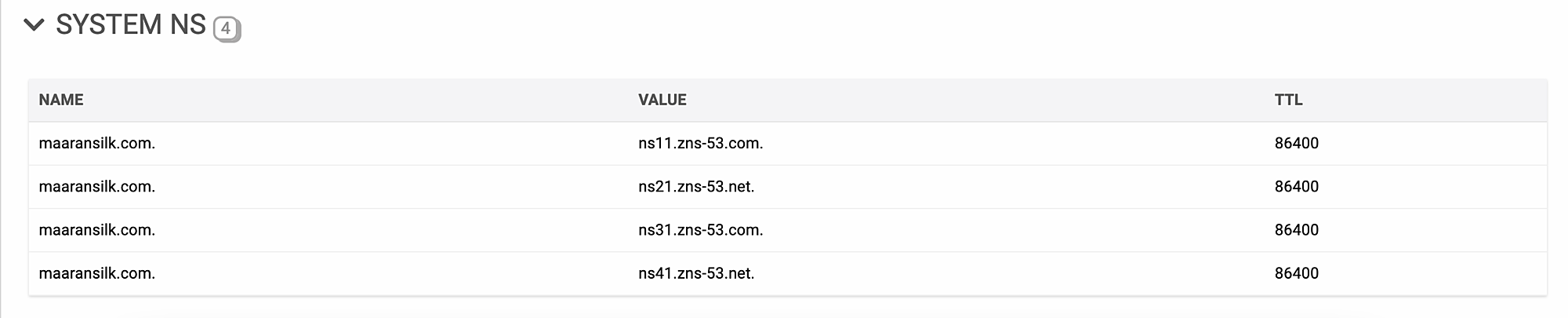Viewport: 1568px width, 318px height.
Task: Select maaransilk.com. in the third row
Action: pyautogui.click(x=97, y=229)
